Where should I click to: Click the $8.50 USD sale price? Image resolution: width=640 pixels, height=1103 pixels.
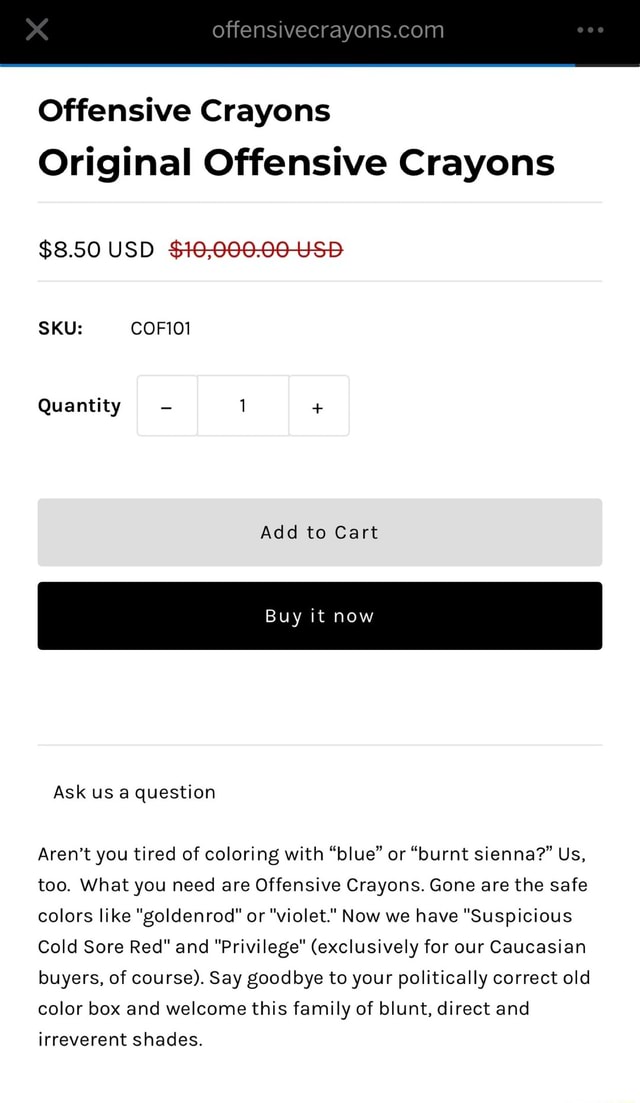click(95, 249)
